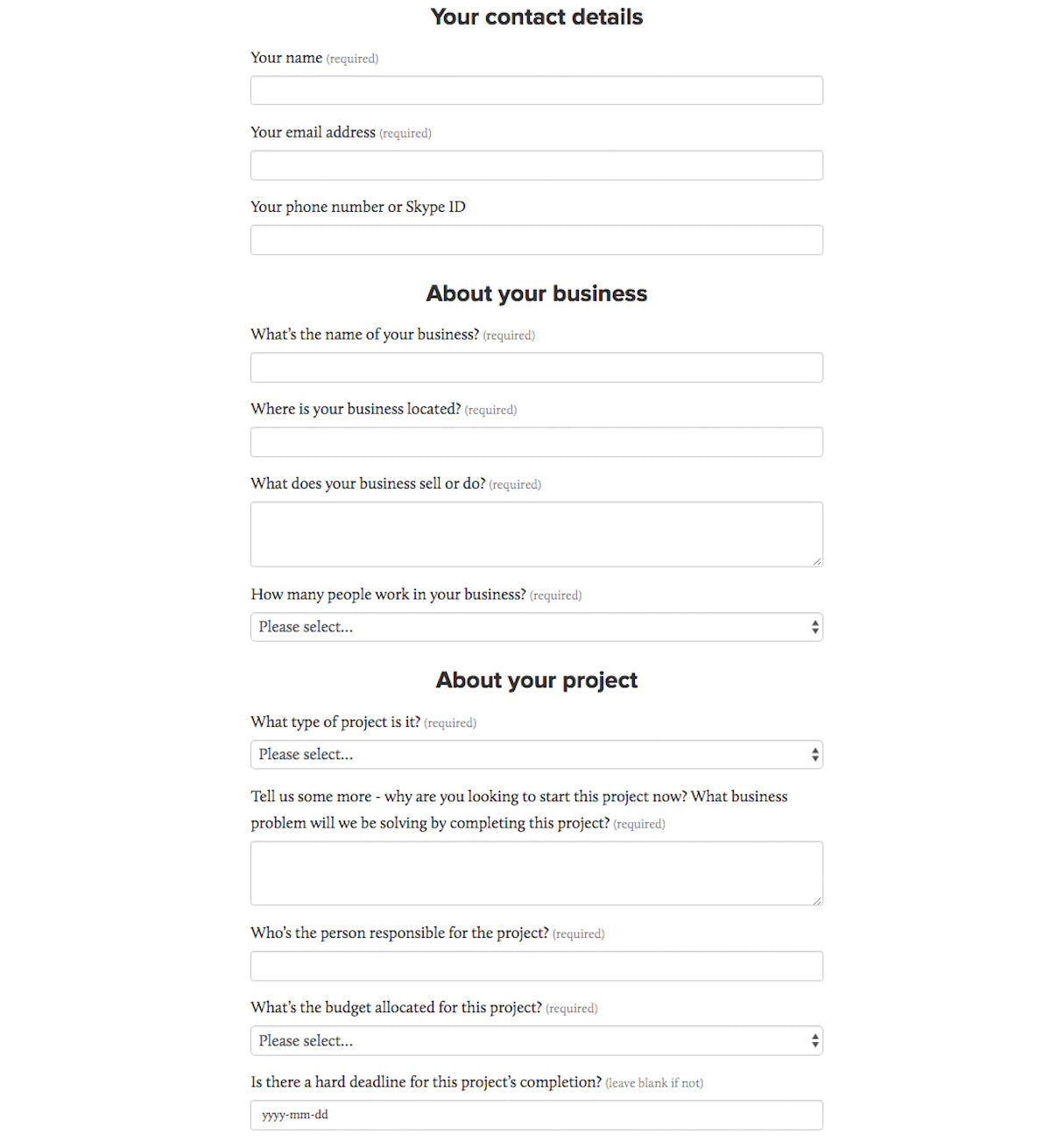Image resolution: width=1064 pixels, height=1148 pixels.
Task: Click the phone number or Skype ID field
Action: point(536,240)
